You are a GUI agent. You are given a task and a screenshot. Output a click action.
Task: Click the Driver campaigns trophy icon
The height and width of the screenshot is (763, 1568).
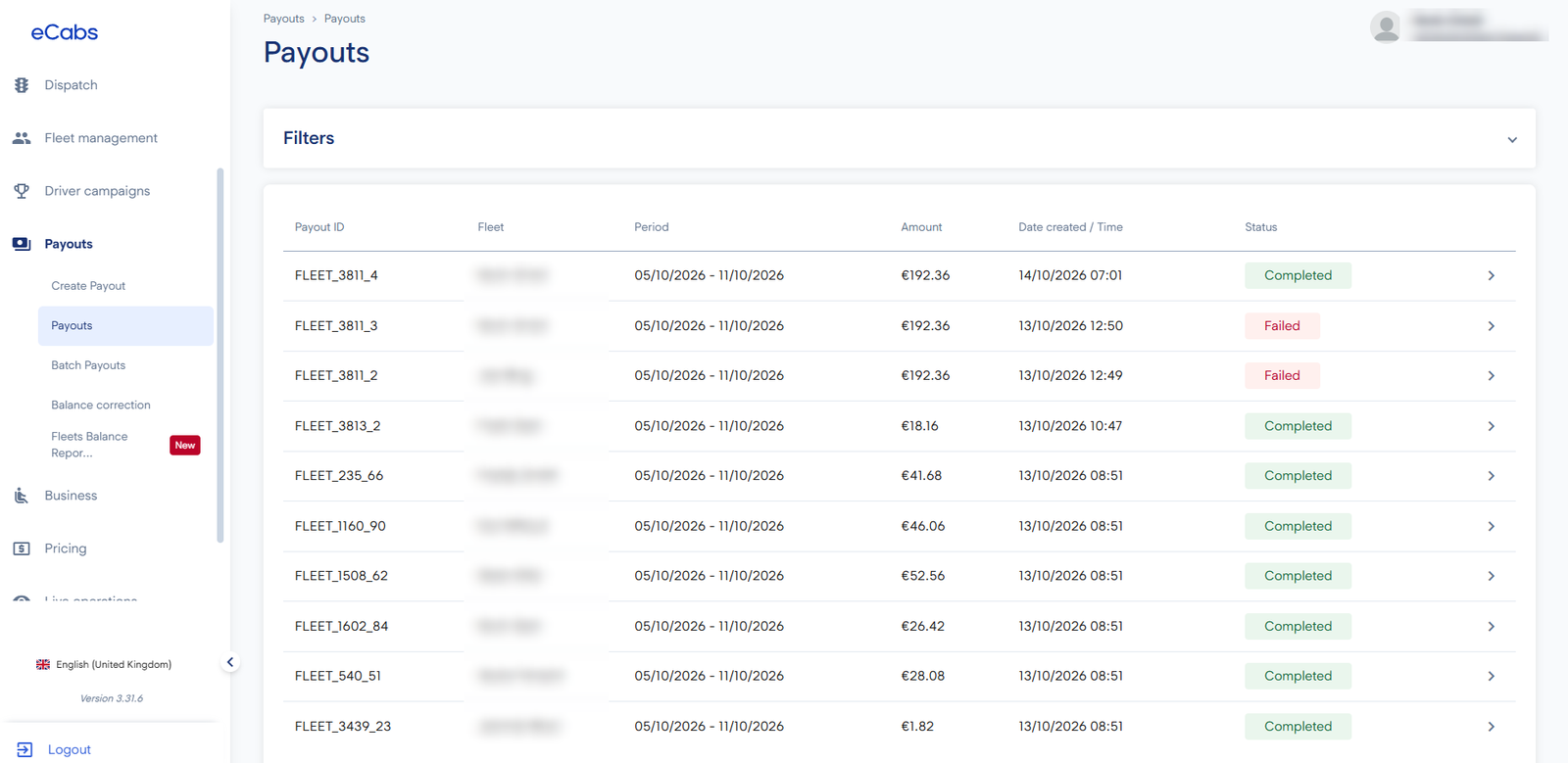(22, 191)
